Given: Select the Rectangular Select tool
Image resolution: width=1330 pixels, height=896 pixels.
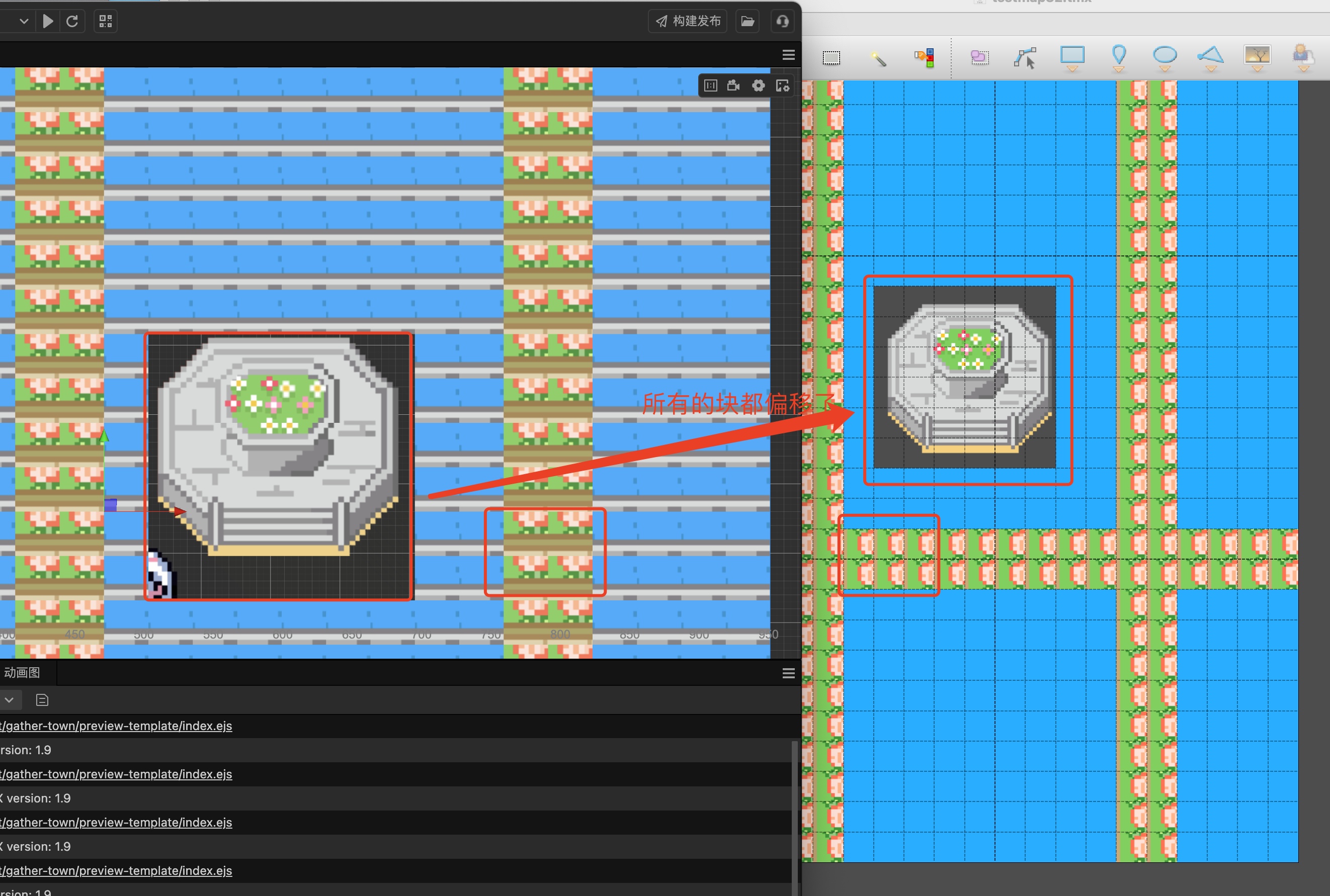Looking at the screenshot, I should click(832, 58).
